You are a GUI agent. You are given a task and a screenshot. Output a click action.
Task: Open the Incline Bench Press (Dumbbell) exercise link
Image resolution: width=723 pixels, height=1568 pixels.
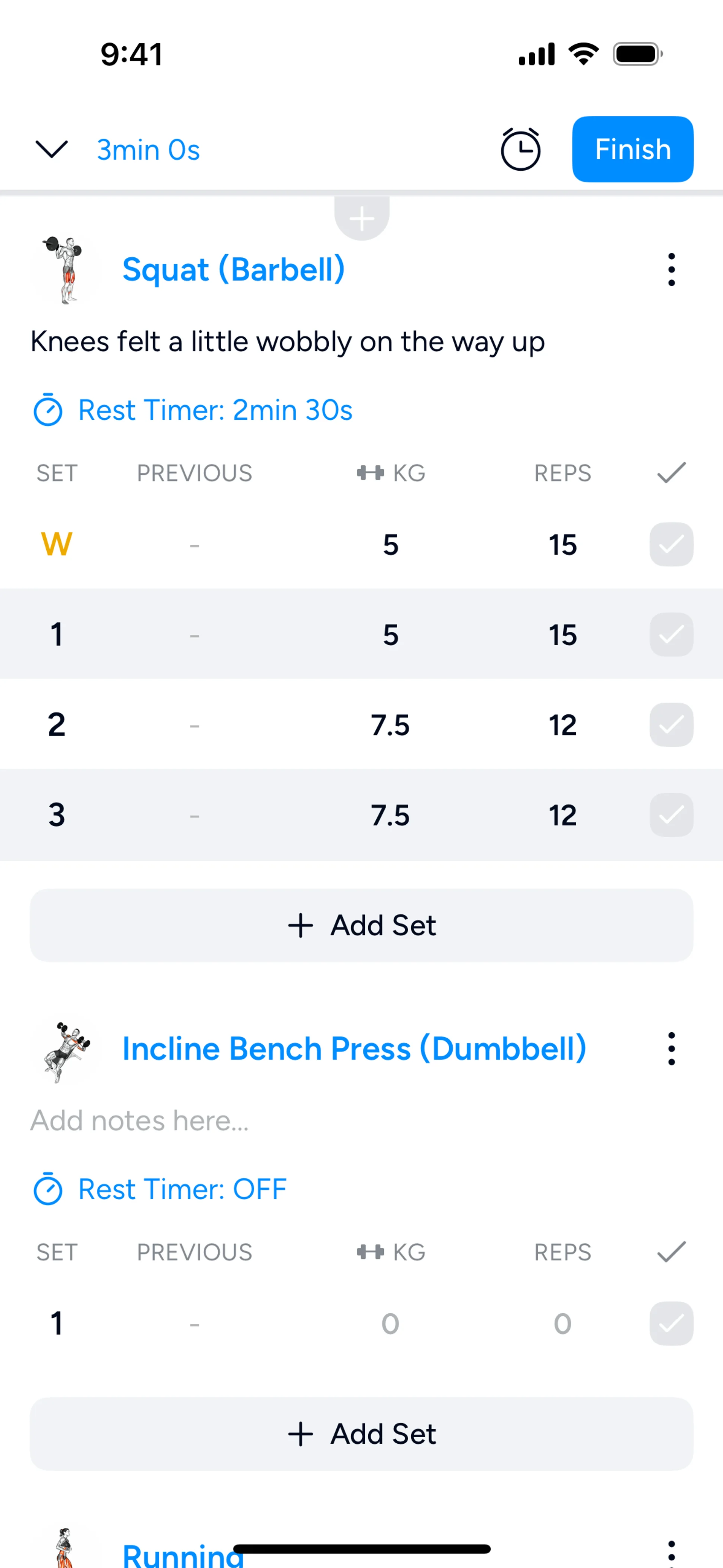tap(354, 1049)
